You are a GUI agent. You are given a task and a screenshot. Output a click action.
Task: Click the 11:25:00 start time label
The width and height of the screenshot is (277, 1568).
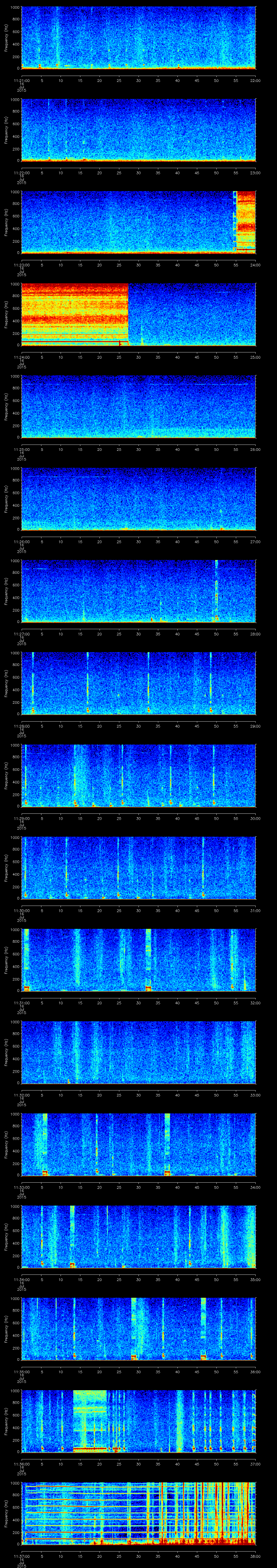tap(21, 449)
